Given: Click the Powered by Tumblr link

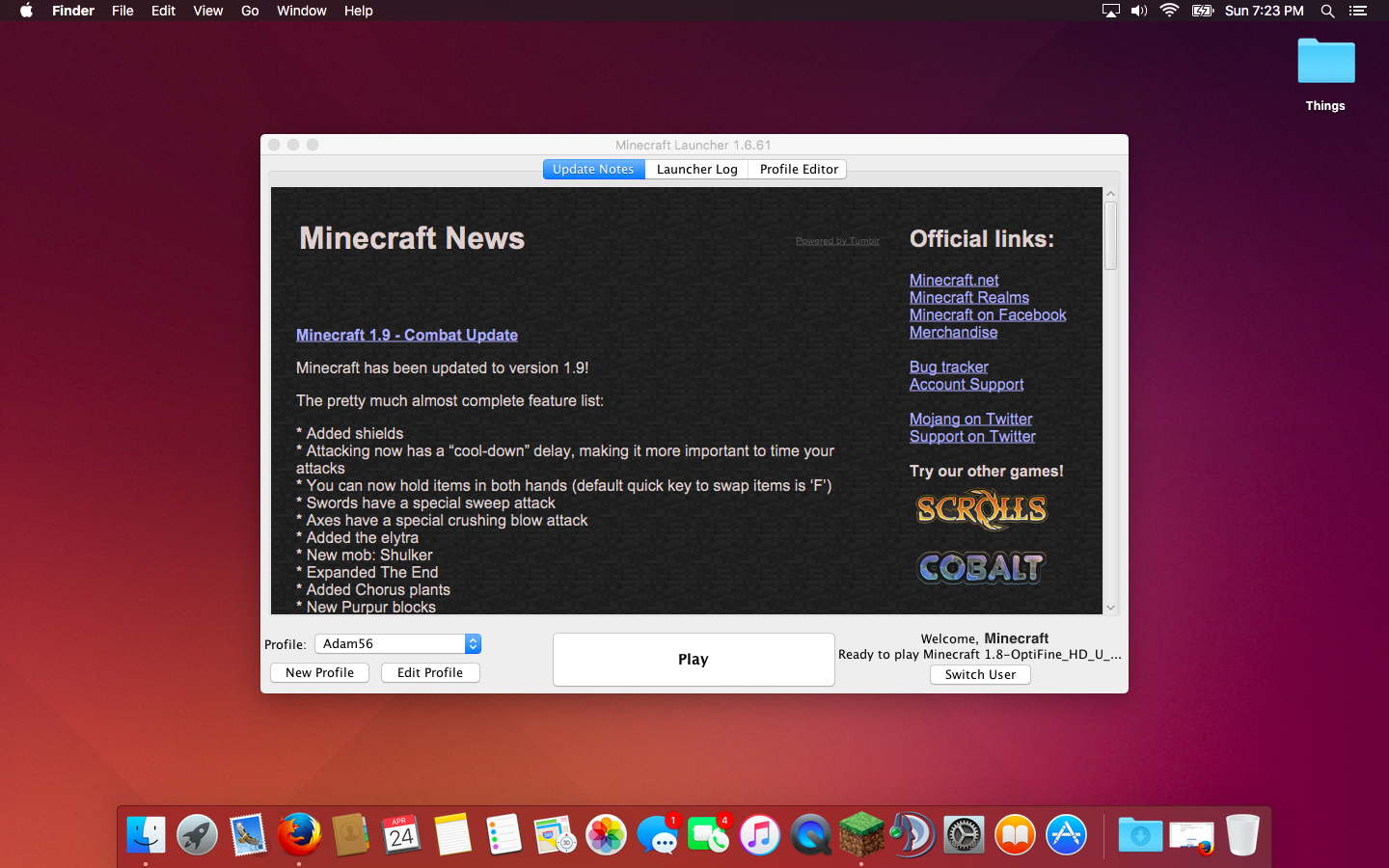Looking at the screenshot, I should [x=837, y=241].
